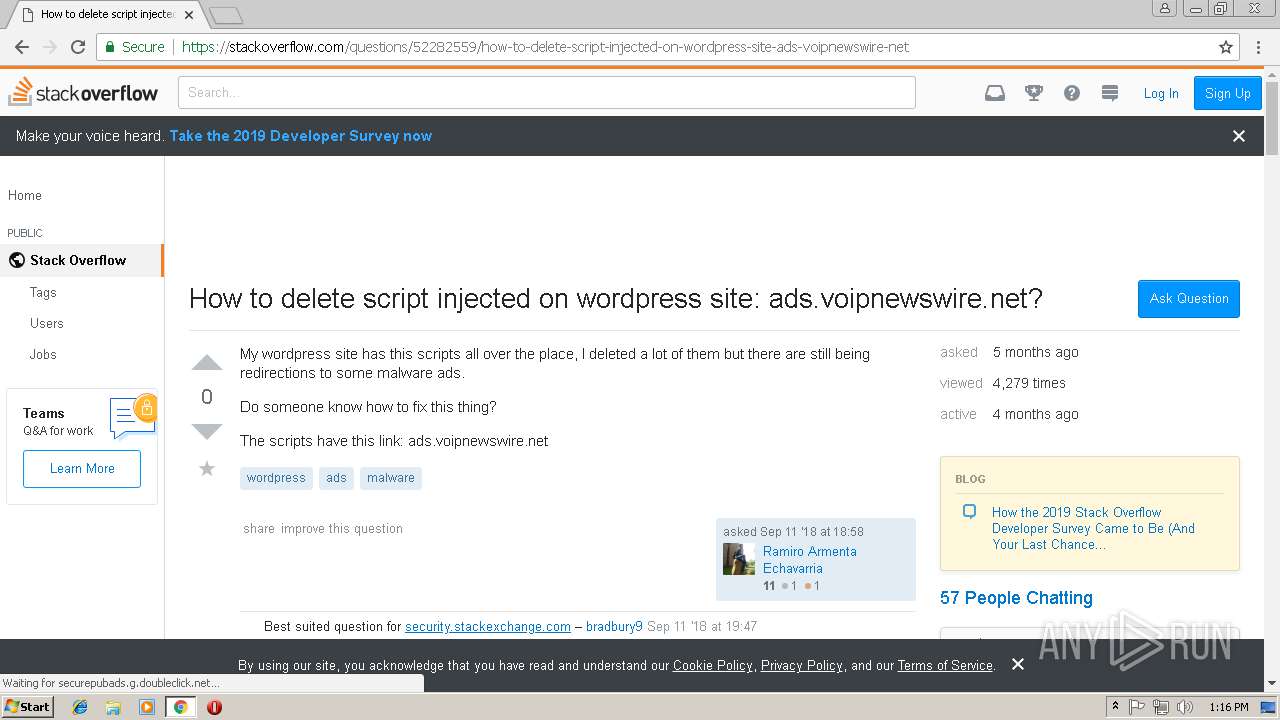Click Learn More about Teams
The width and height of the screenshot is (1280, 720).
[82, 468]
